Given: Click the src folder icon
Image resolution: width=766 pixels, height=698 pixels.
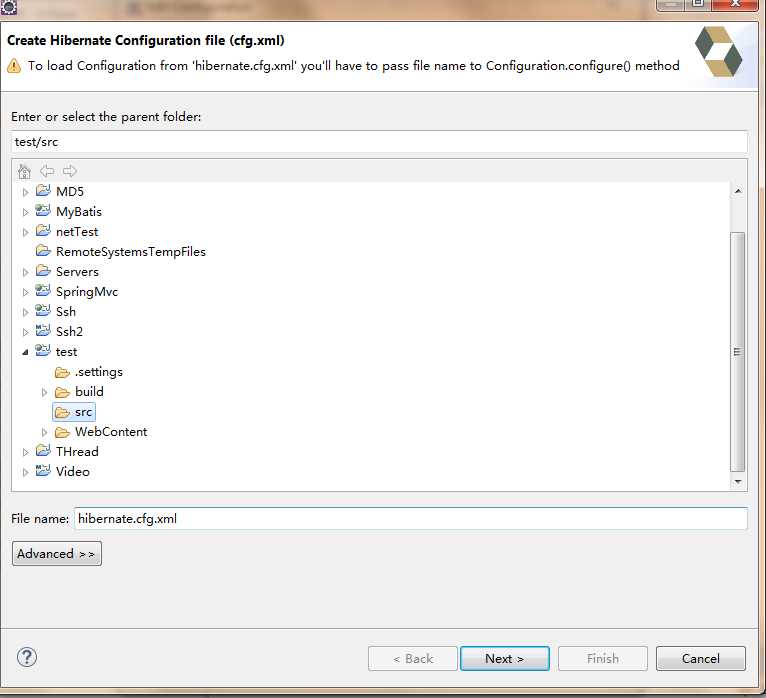Looking at the screenshot, I should [x=62, y=413].
